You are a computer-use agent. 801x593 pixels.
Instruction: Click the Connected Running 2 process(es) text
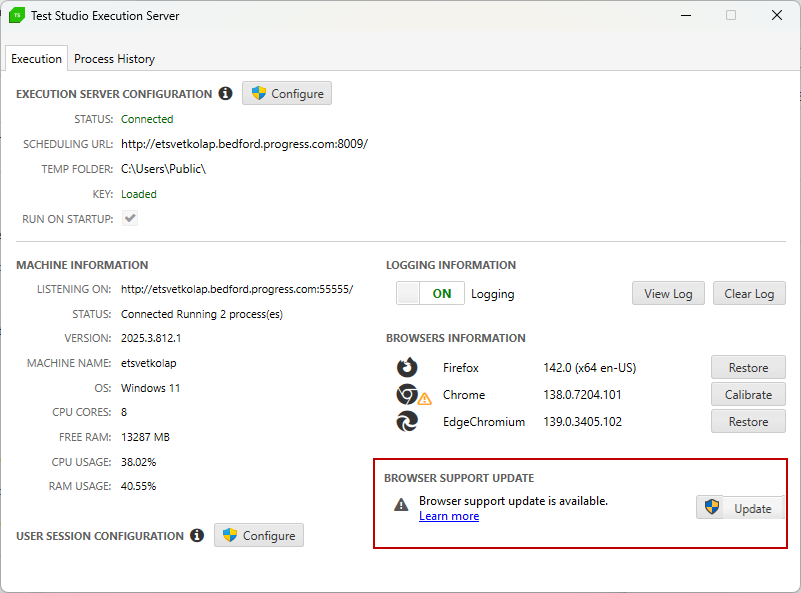pyautogui.click(x=202, y=314)
